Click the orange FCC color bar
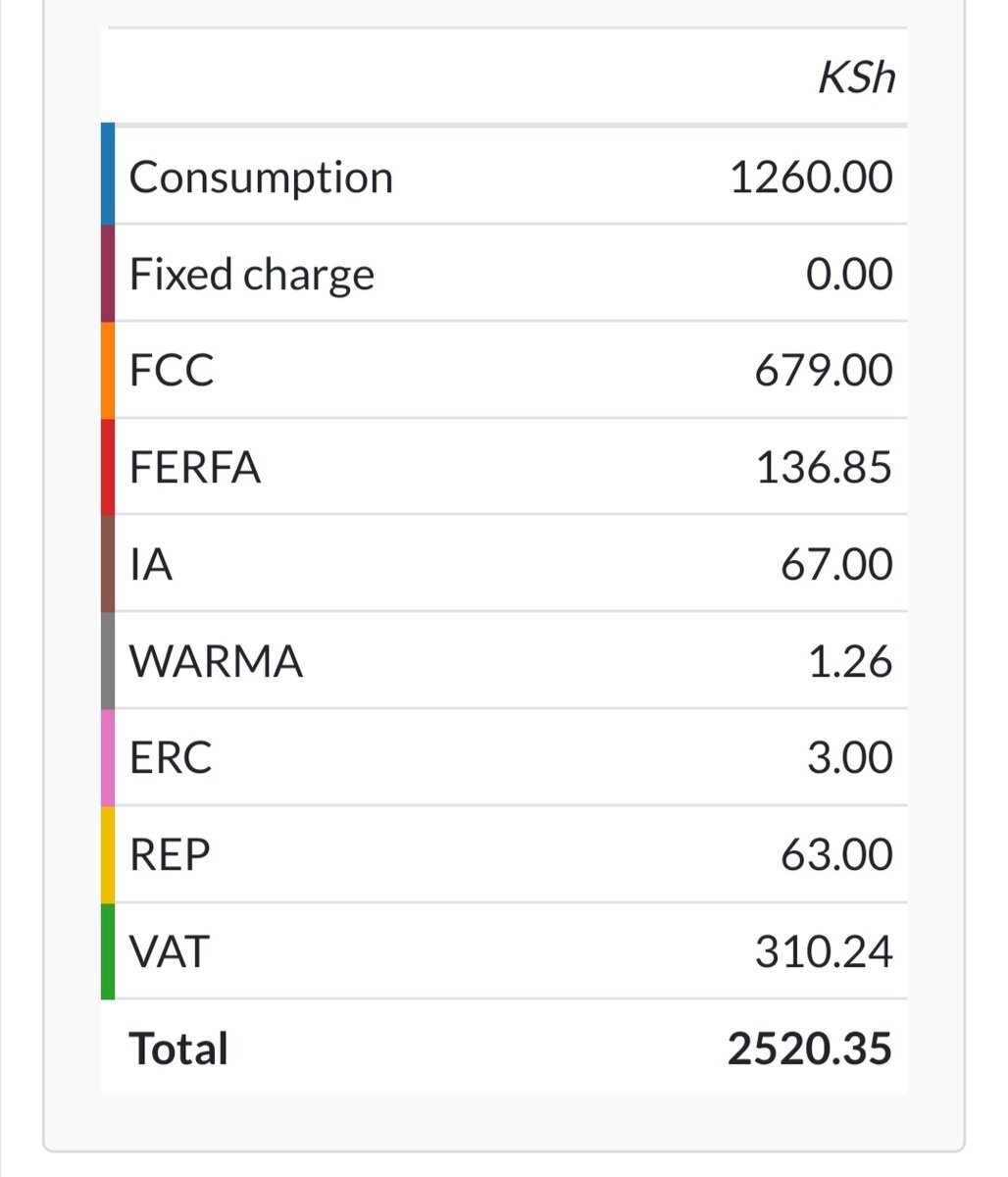The image size is (1008, 1177). (108, 370)
